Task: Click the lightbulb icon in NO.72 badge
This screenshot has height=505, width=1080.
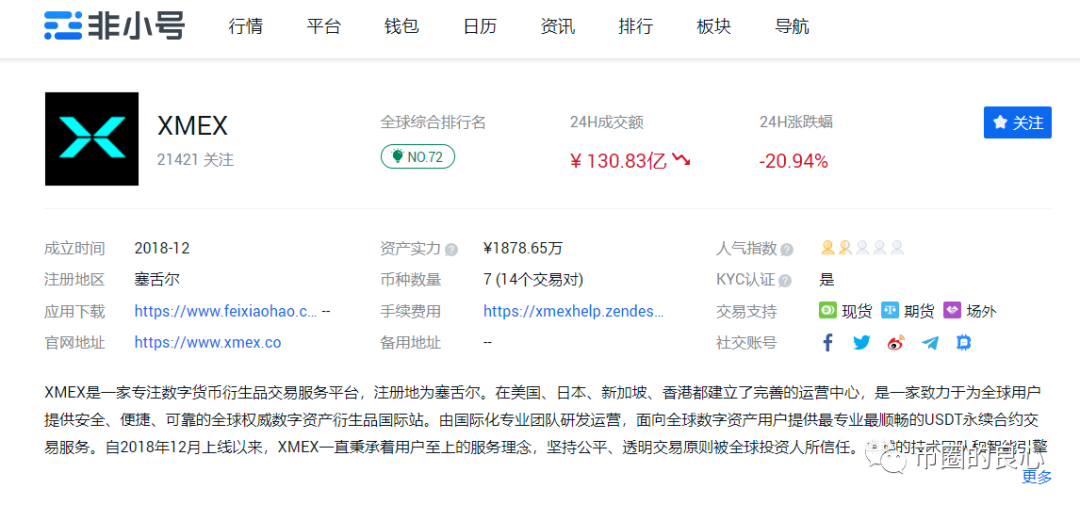Action: click(397, 156)
